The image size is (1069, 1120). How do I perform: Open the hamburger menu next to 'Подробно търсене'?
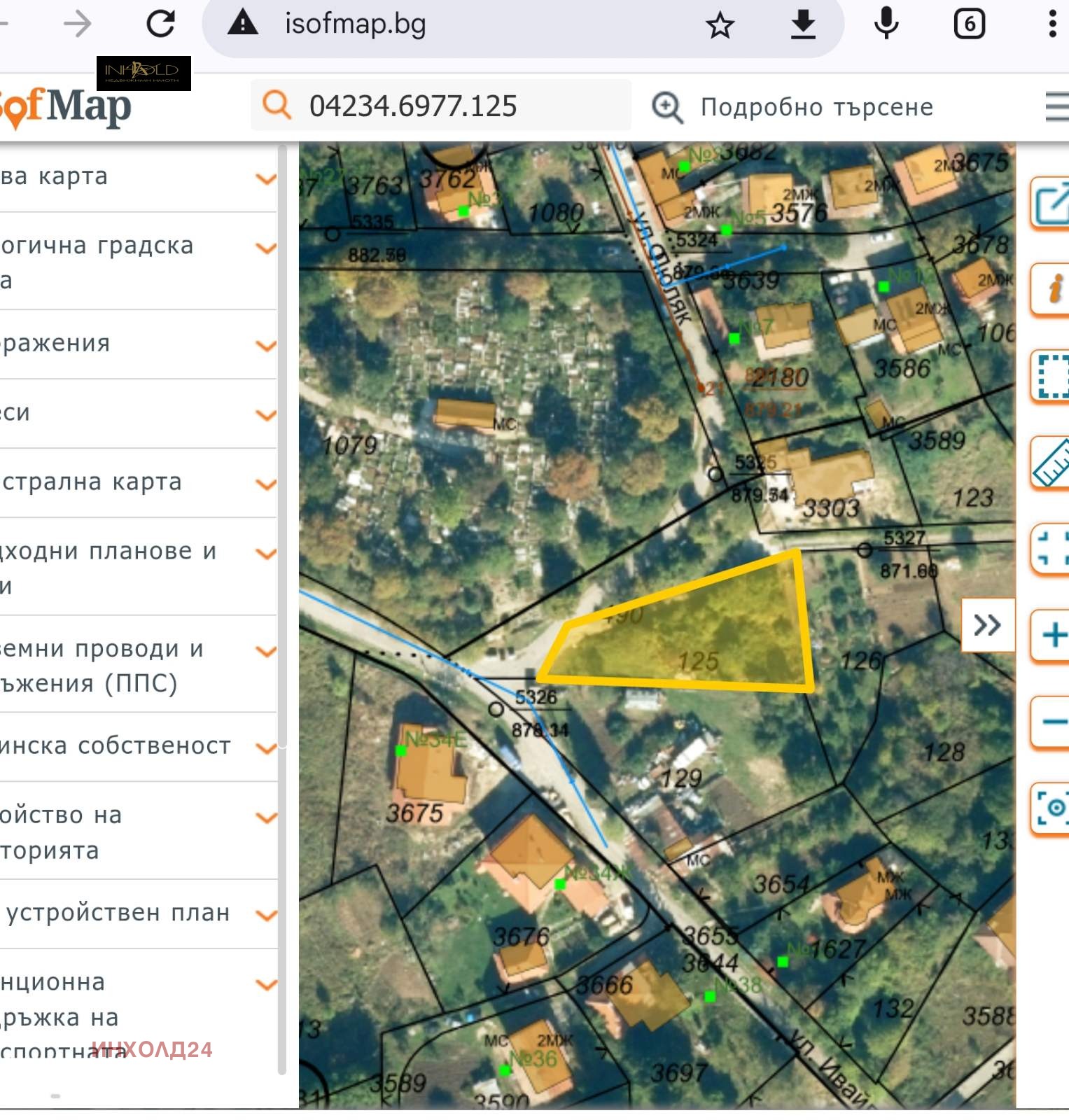(x=1056, y=107)
